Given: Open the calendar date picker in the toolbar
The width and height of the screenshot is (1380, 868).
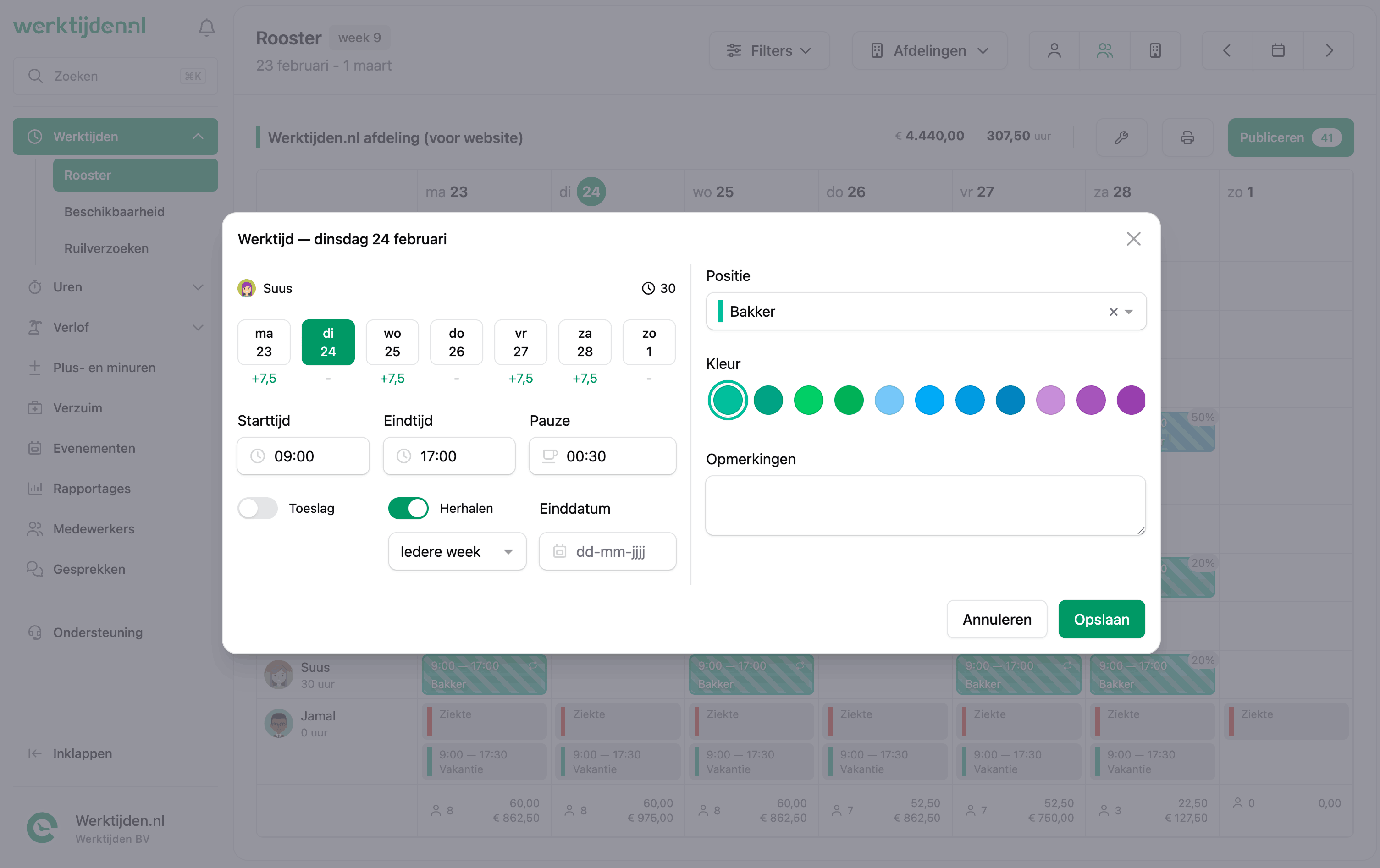Looking at the screenshot, I should coord(1277,50).
